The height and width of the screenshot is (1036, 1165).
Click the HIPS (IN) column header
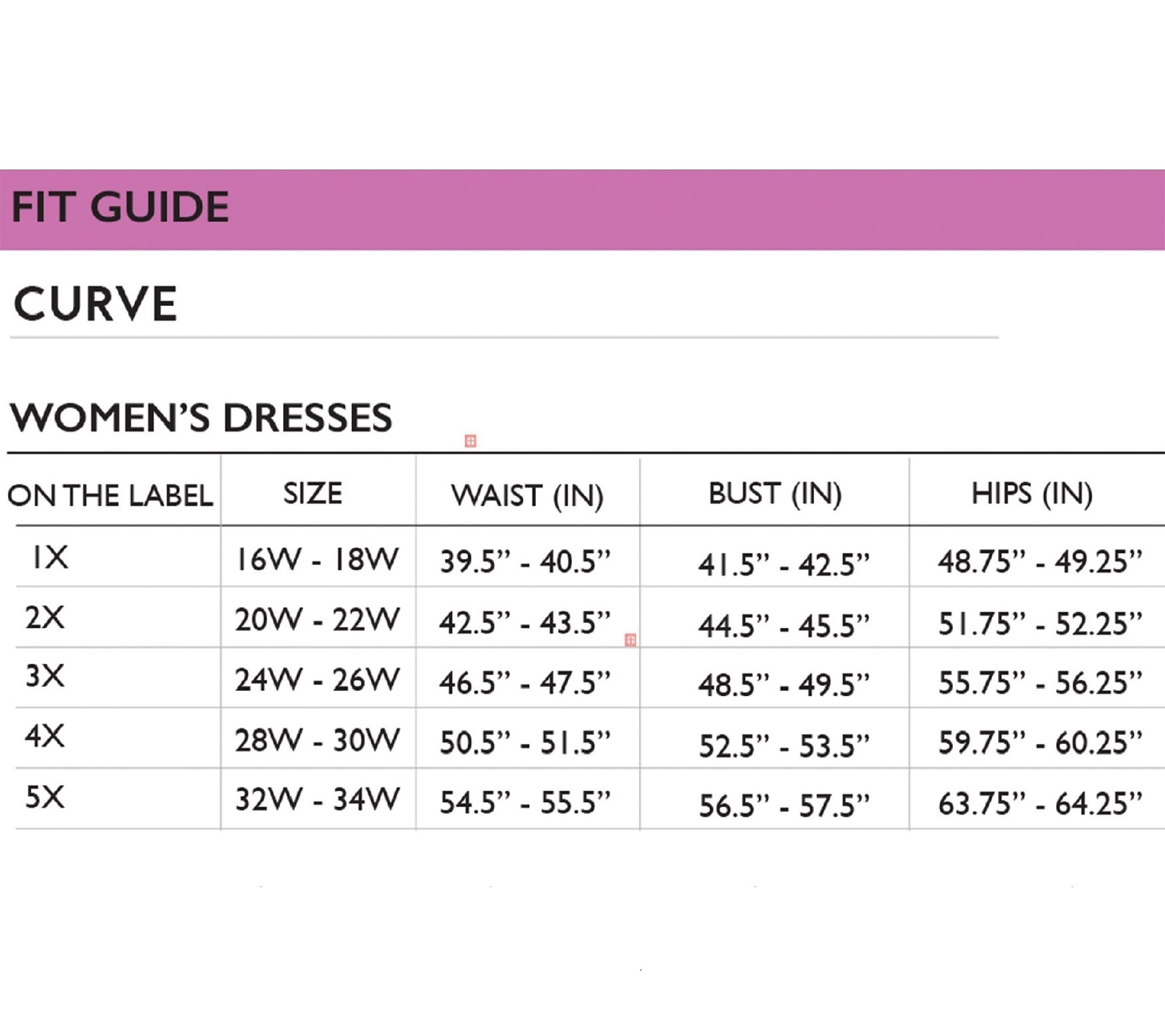point(1032,493)
